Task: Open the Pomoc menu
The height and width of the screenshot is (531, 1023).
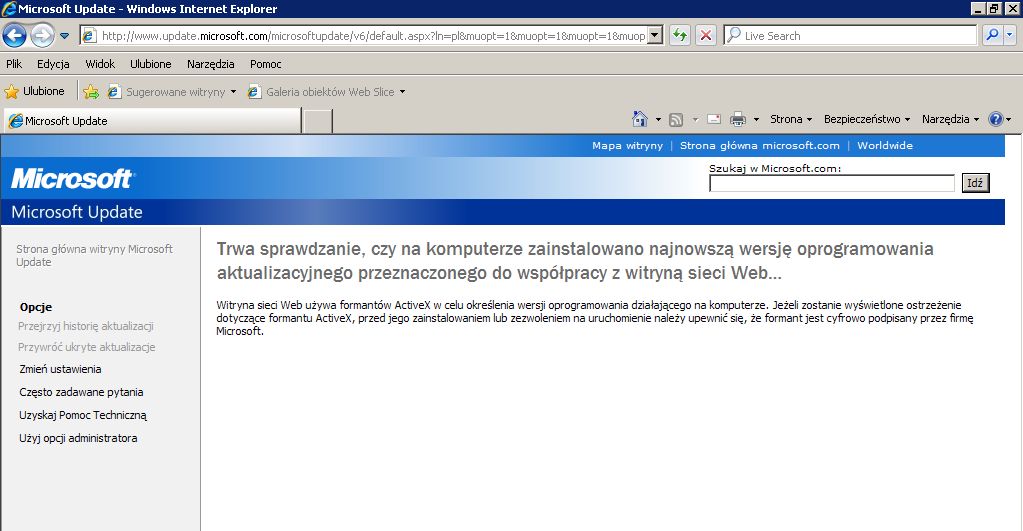Action: pyautogui.click(x=266, y=64)
